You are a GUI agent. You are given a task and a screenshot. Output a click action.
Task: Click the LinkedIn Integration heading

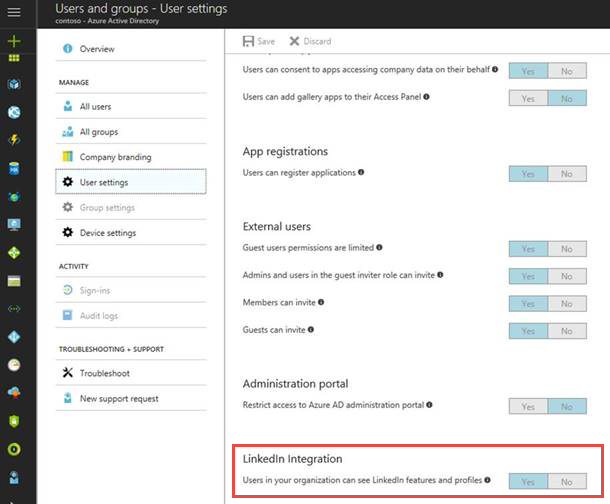(293, 459)
